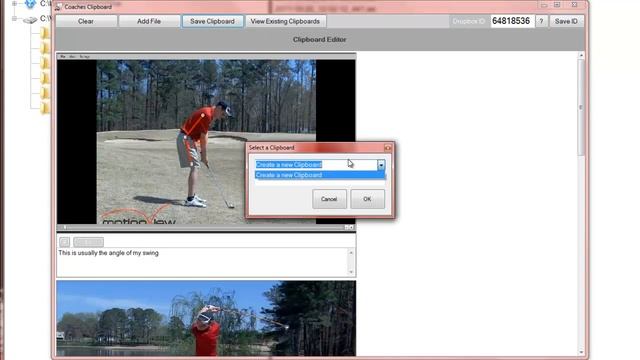Click the seek bar under the first video
Image resolution: width=640 pixels, height=360 pixels.
pyautogui.click(x=204, y=227)
